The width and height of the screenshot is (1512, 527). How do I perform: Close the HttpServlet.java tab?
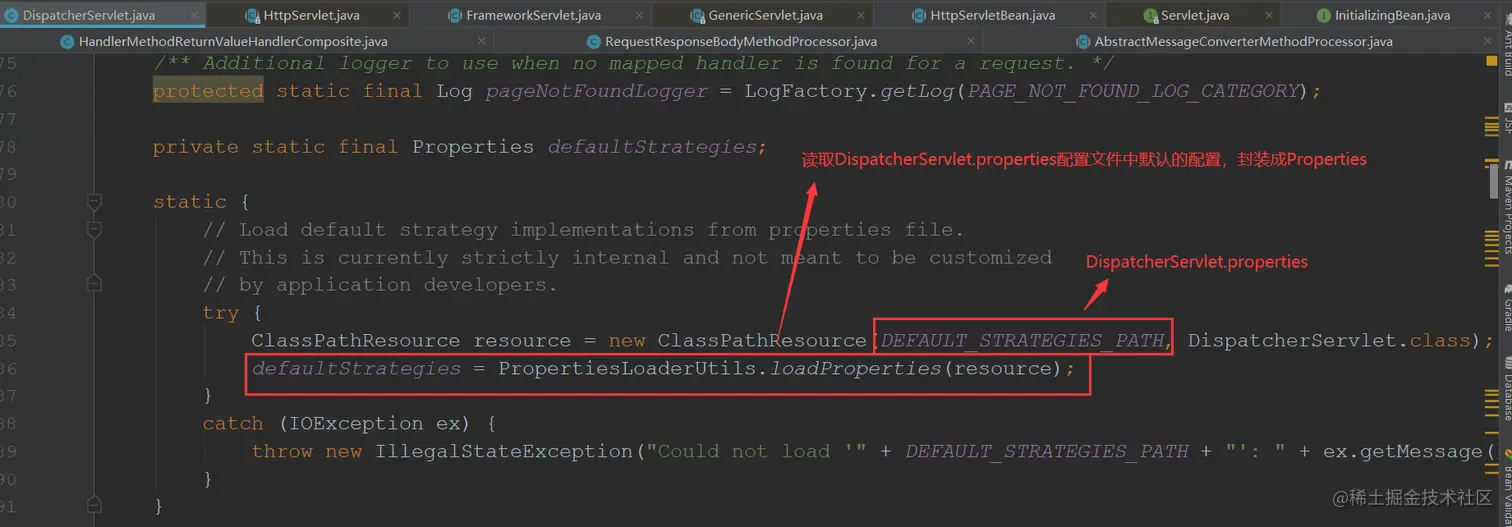398,16
